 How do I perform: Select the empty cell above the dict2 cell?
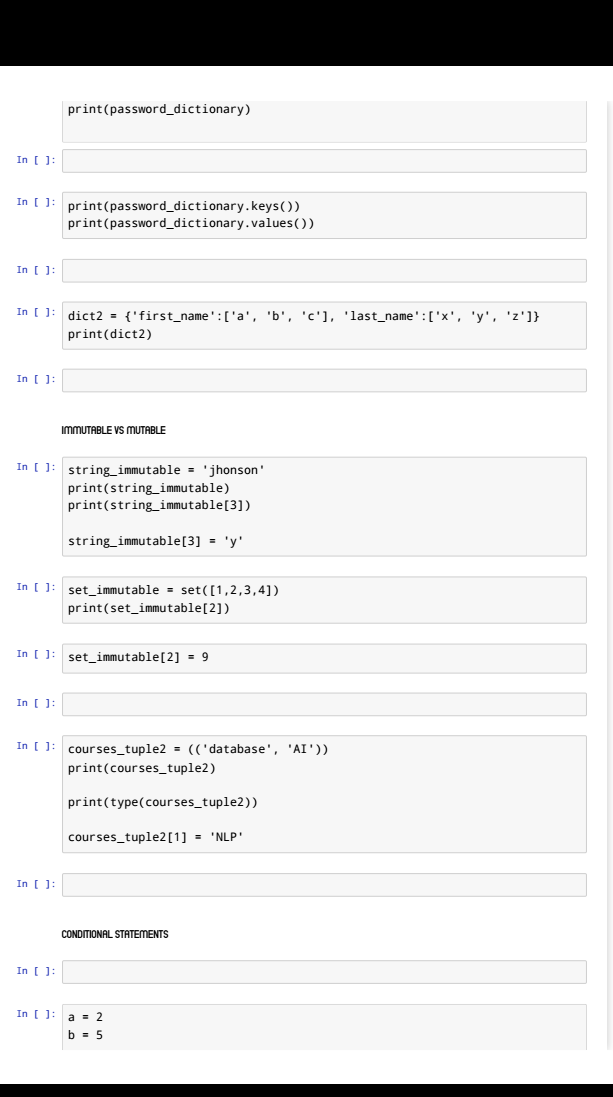click(324, 271)
